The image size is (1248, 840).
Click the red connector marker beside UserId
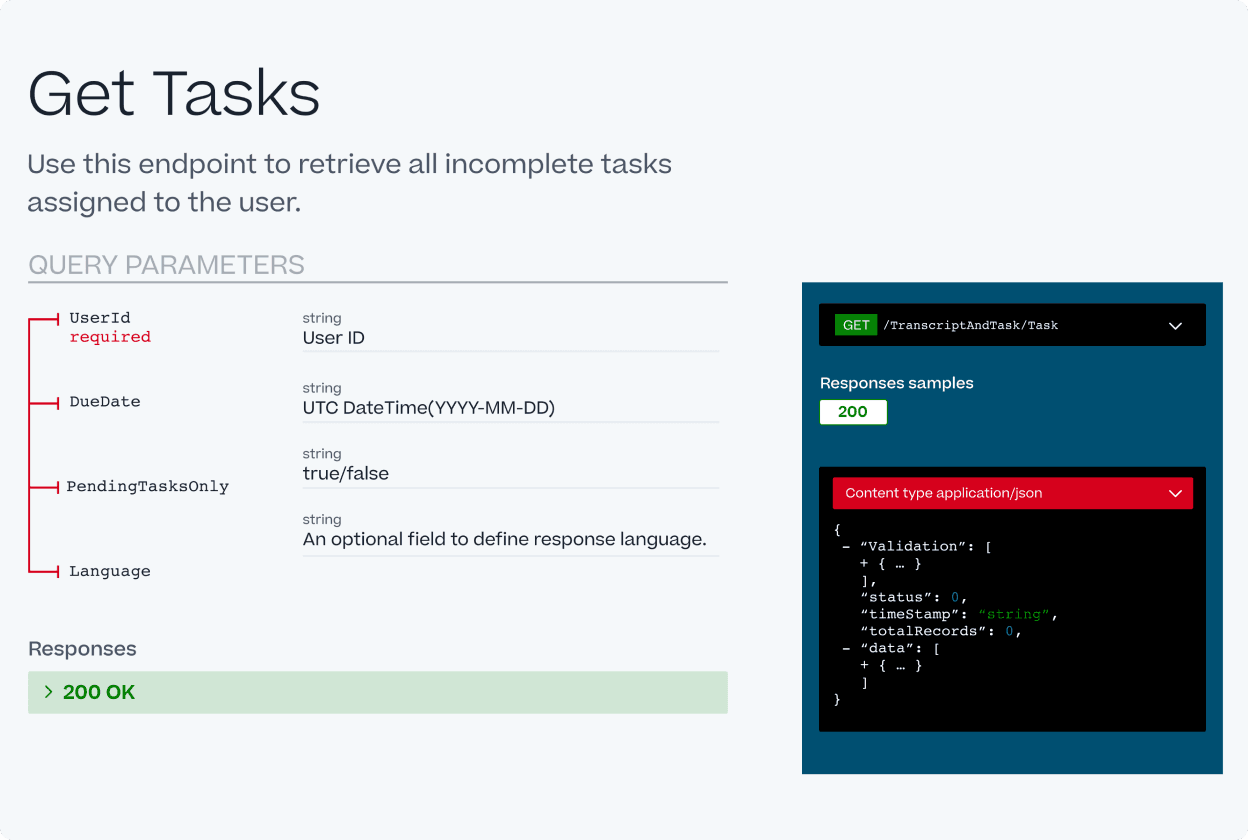point(44,318)
